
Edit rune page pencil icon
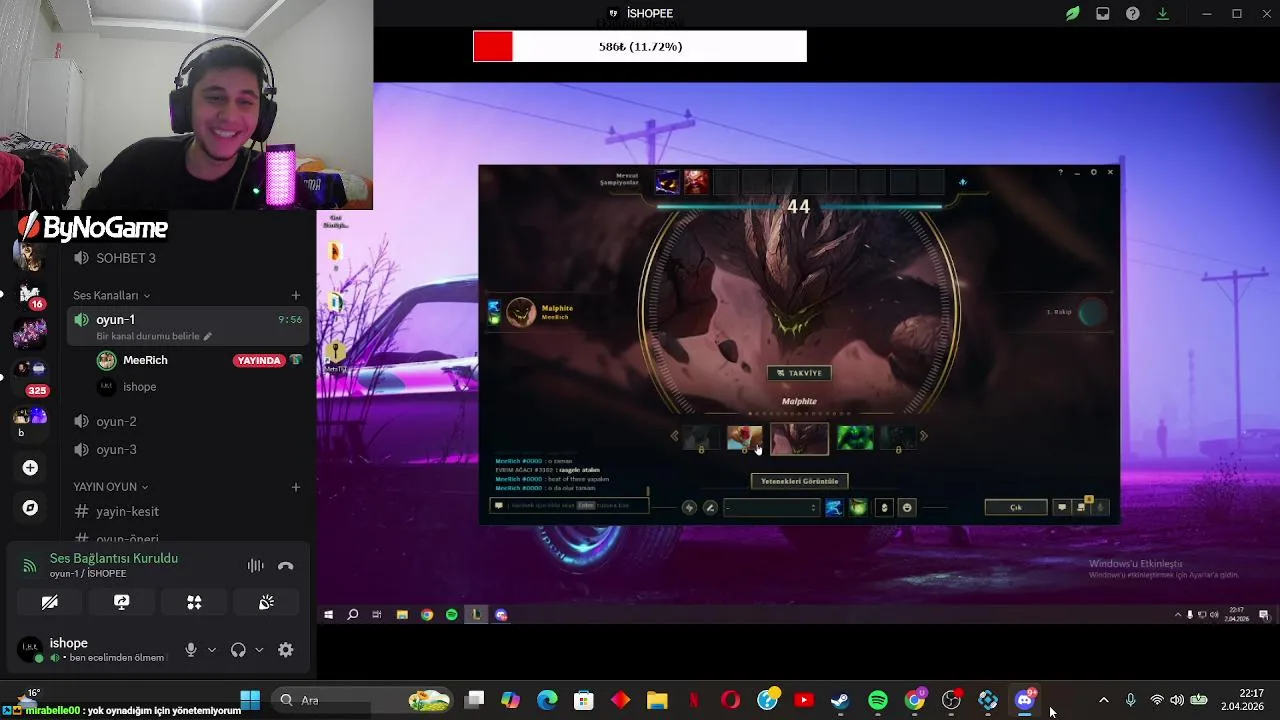point(710,508)
